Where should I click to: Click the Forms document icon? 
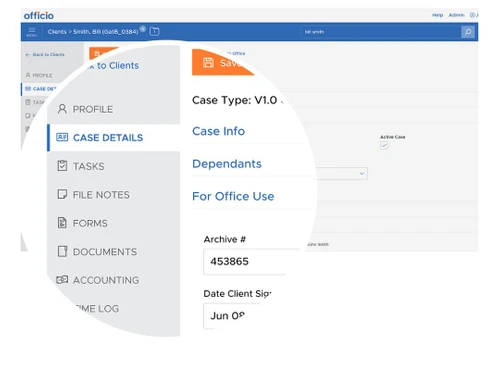pyautogui.click(x=62, y=223)
